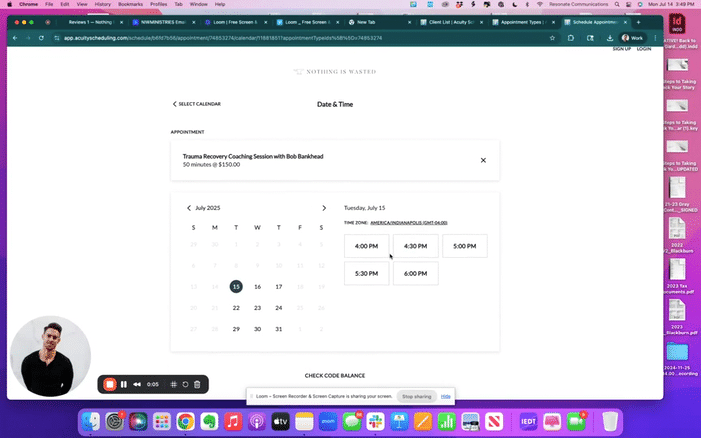701x438 pixels.
Task: Click the Stop sharing button
Action: pos(416,396)
